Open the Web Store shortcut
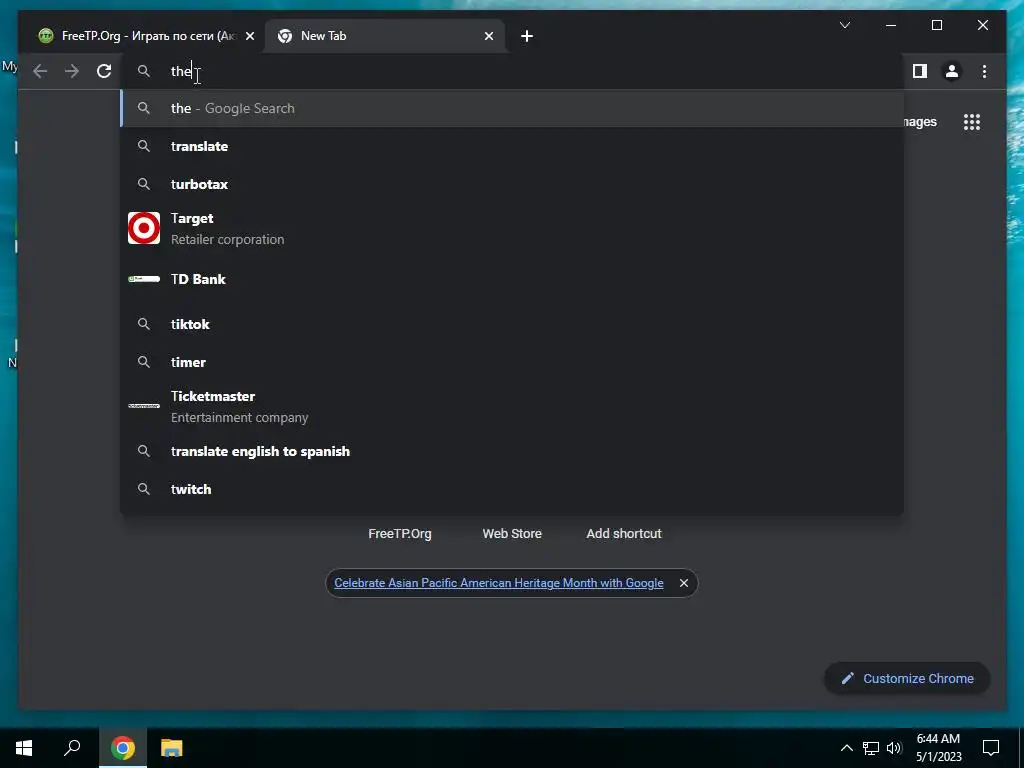 pos(512,534)
